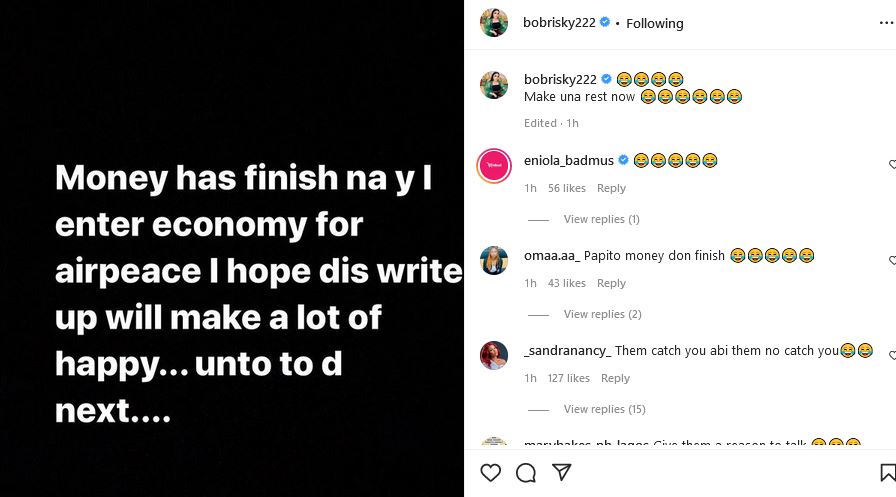Share post via paper plane icon
Viewport: 896px width, 497px height.
[562, 472]
